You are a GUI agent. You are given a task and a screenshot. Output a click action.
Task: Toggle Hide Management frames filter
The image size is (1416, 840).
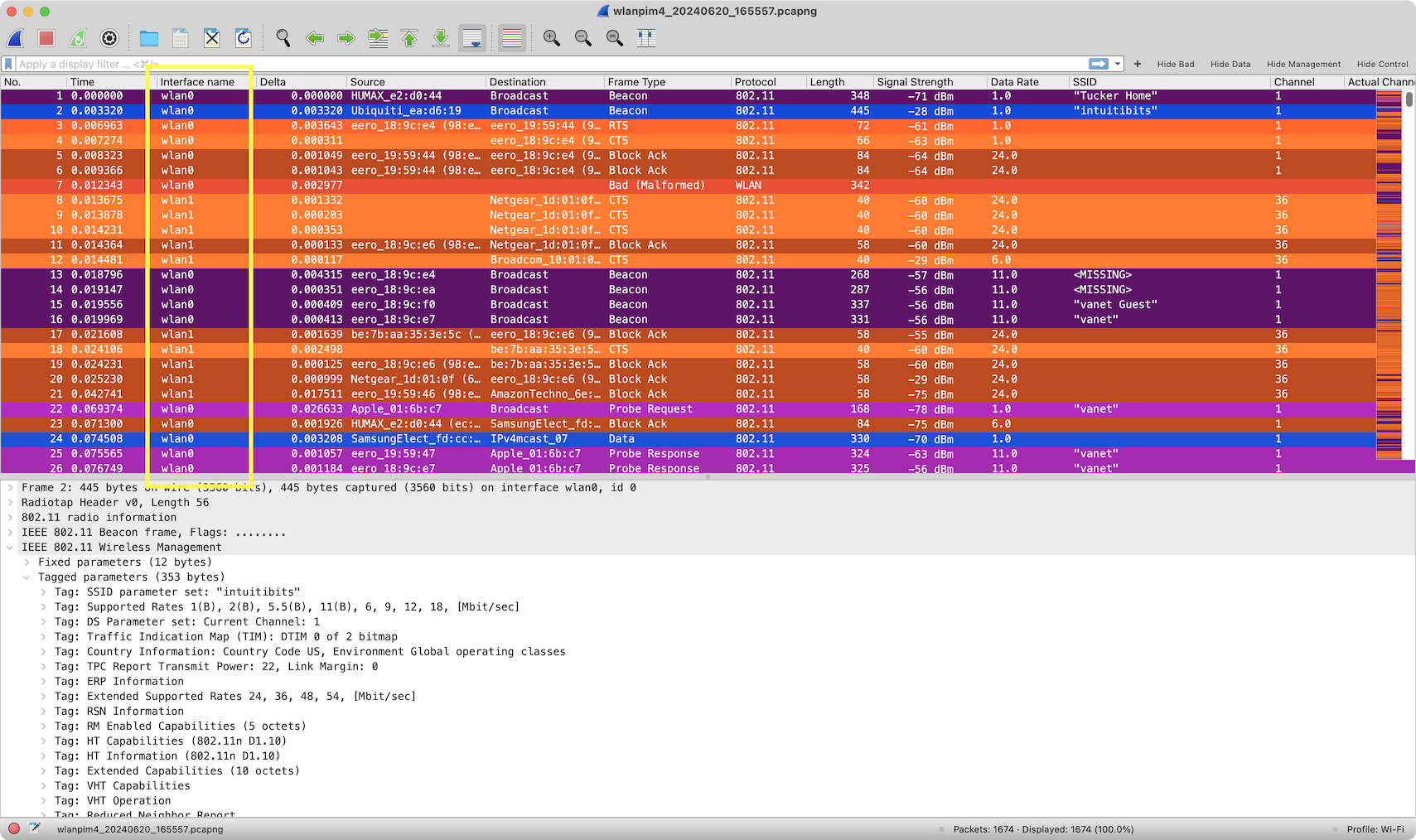[x=1303, y=64]
